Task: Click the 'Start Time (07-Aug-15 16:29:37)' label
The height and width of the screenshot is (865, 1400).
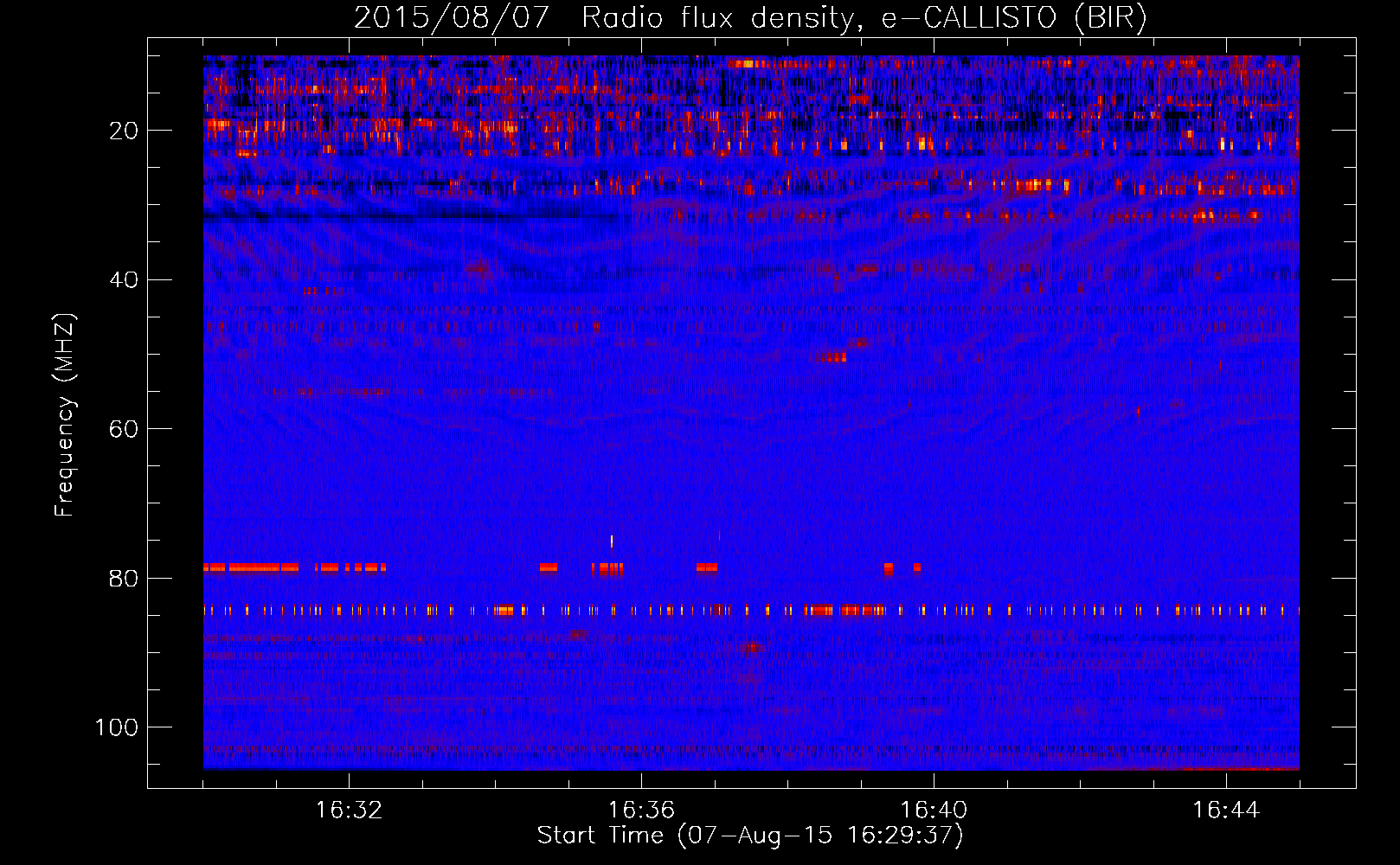Action: click(750, 836)
